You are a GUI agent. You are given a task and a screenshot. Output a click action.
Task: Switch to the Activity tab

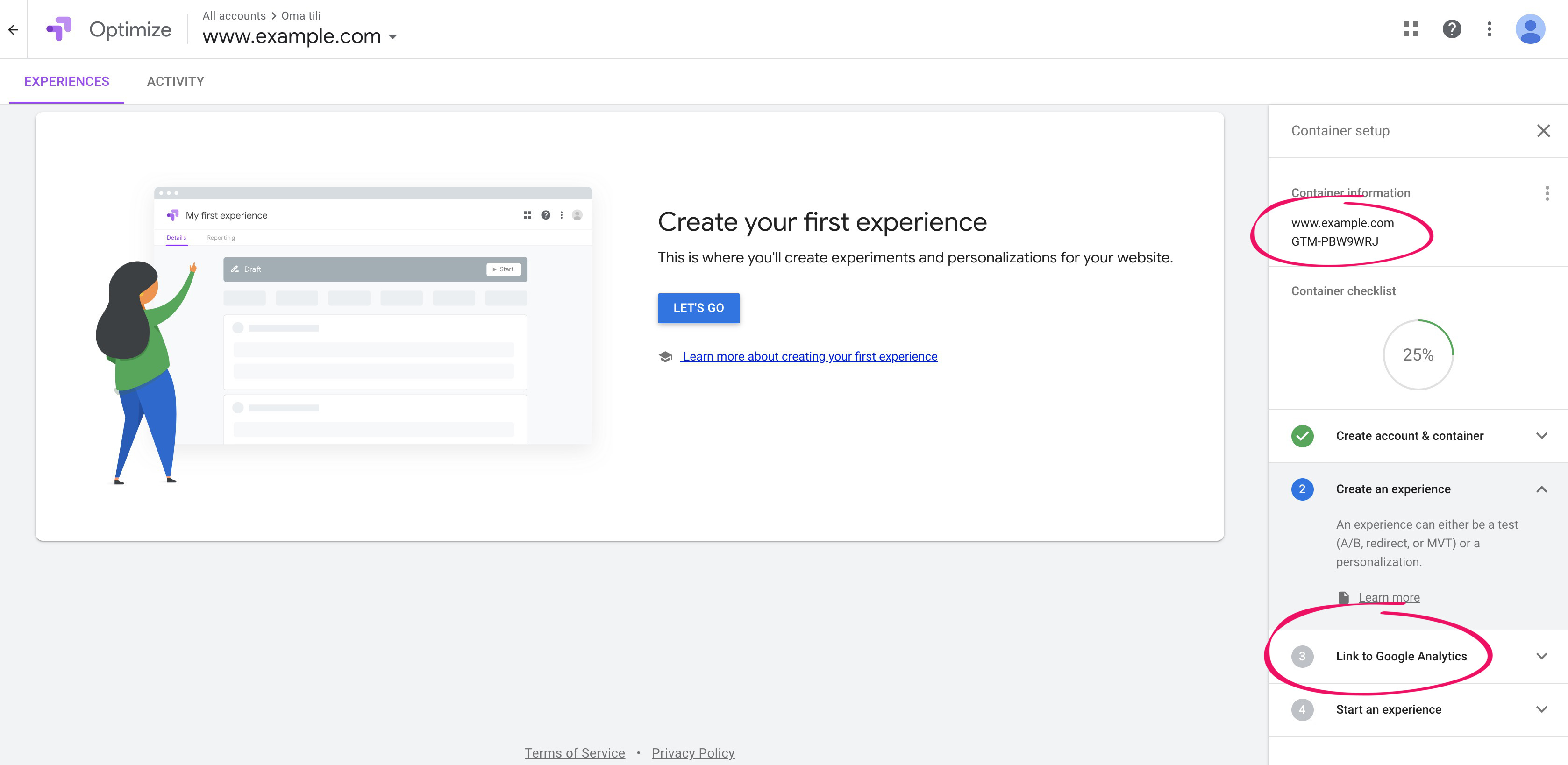click(175, 82)
